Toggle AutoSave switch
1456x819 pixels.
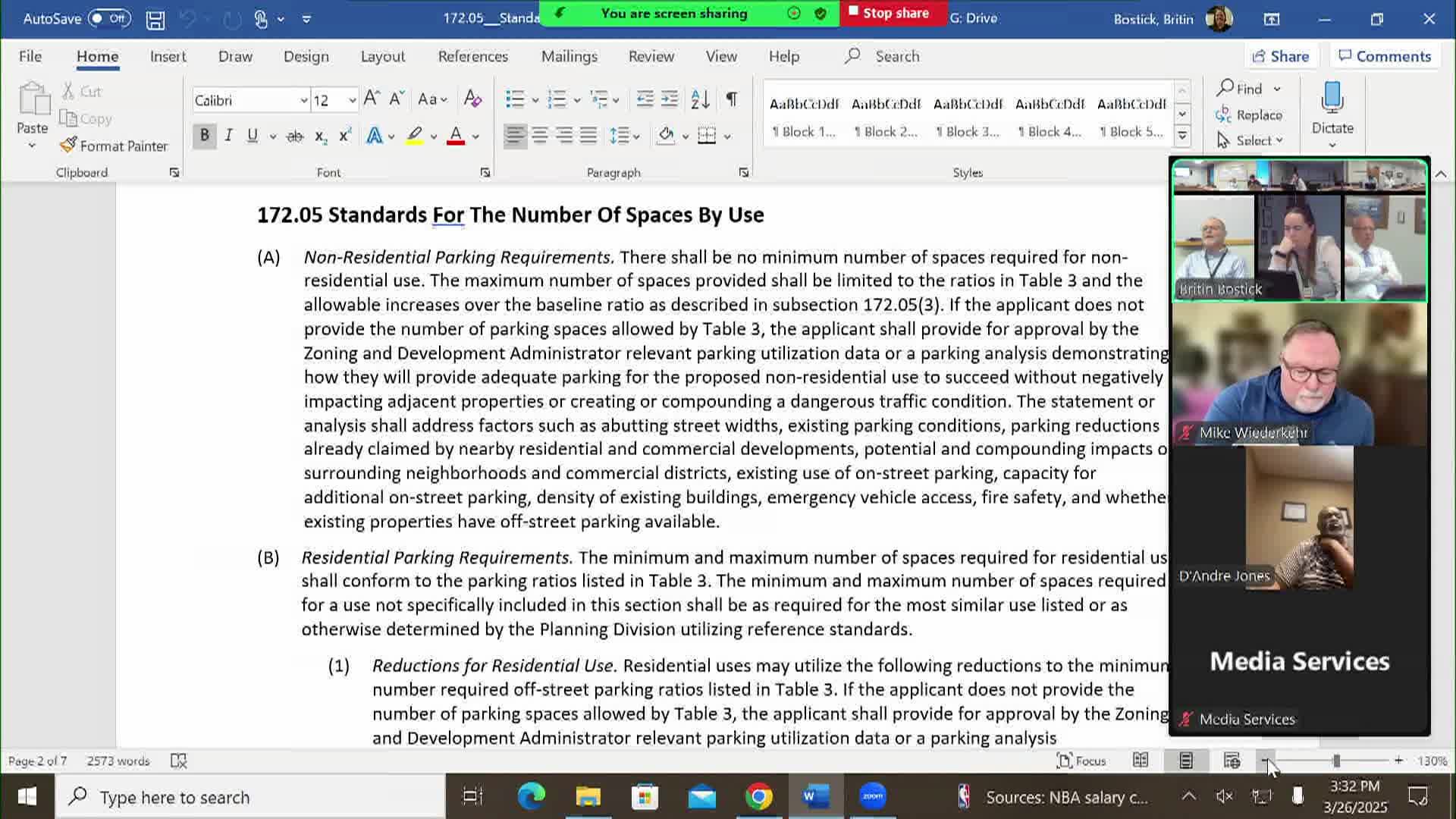coord(109,18)
